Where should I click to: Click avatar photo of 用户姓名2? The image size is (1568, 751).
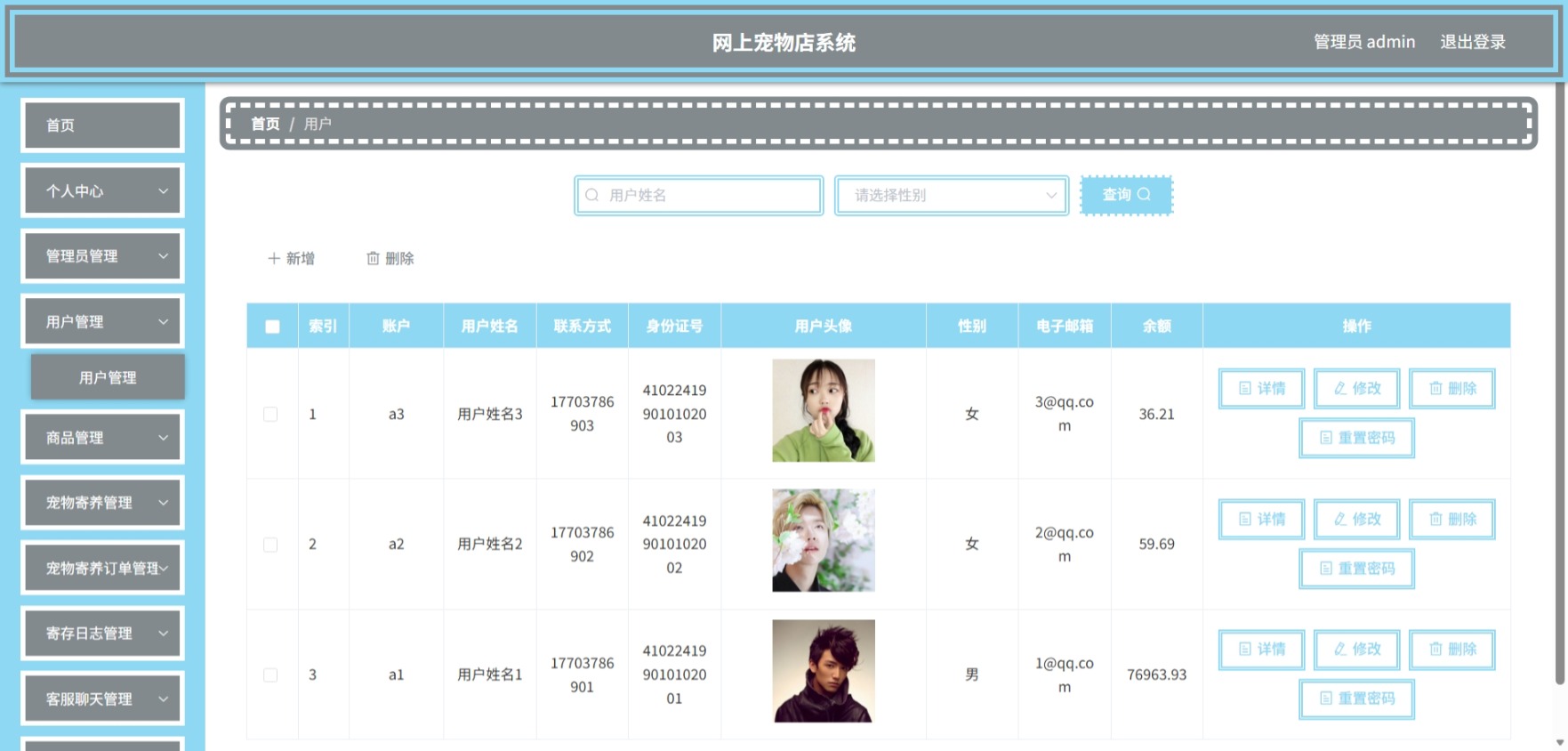click(824, 540)
